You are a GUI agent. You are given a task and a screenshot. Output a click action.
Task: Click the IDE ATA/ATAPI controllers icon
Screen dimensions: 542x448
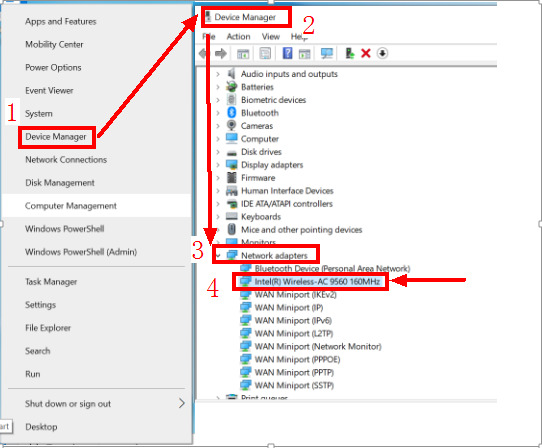coord(231,204)
